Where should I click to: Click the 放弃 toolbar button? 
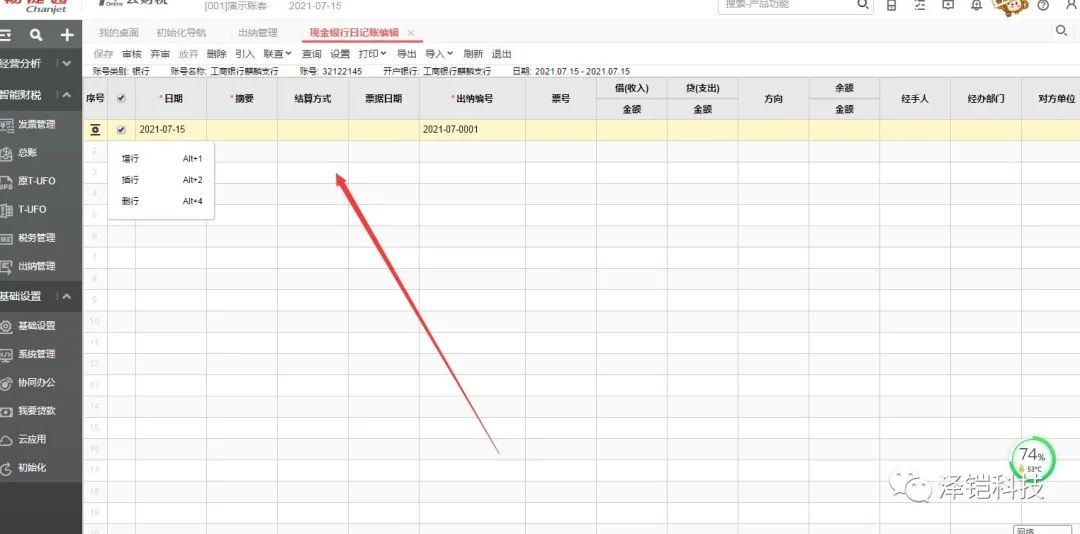pos(188,54)
